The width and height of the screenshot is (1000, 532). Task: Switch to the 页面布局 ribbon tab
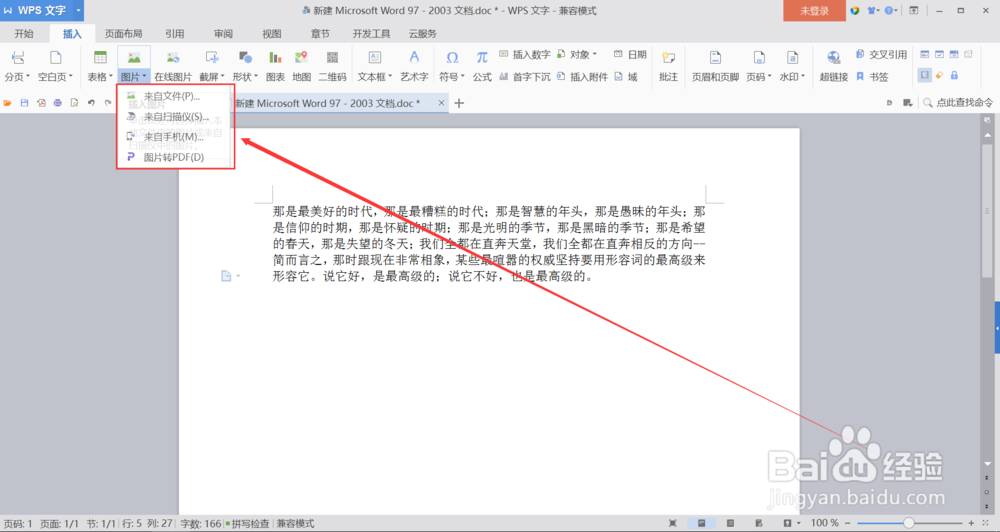coord(124,34)
